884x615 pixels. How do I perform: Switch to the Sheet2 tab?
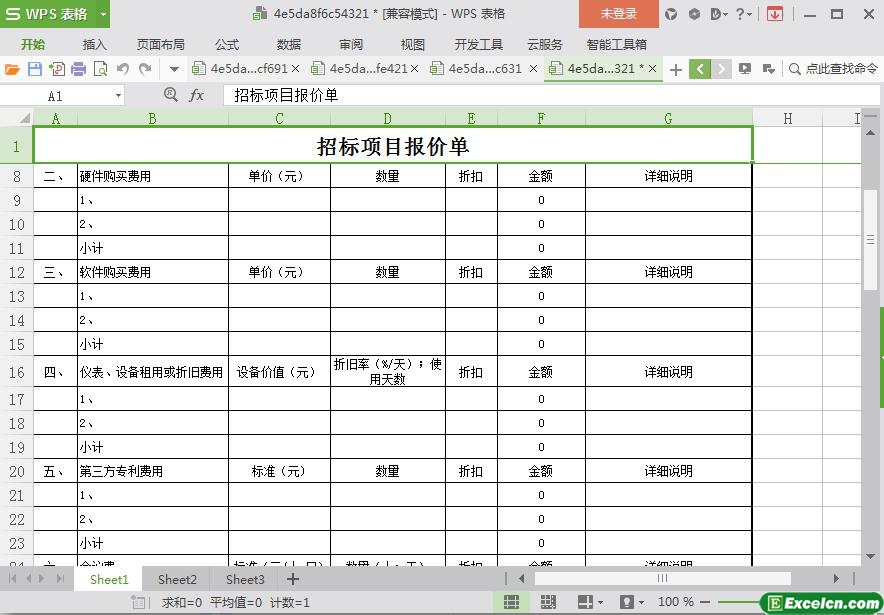click(x=177, y=579)
